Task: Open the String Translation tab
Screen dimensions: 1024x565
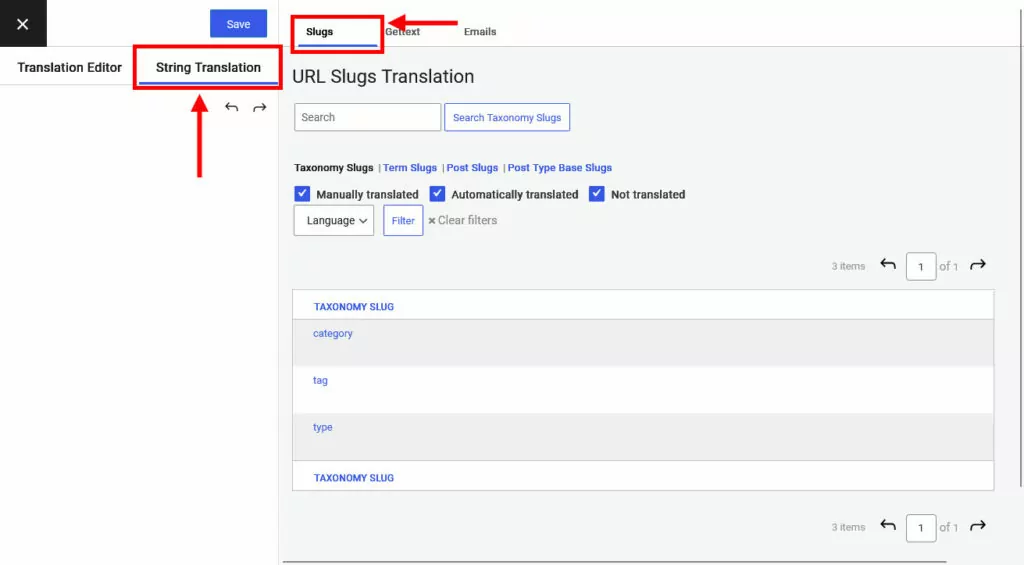Action: coord(208,67)
